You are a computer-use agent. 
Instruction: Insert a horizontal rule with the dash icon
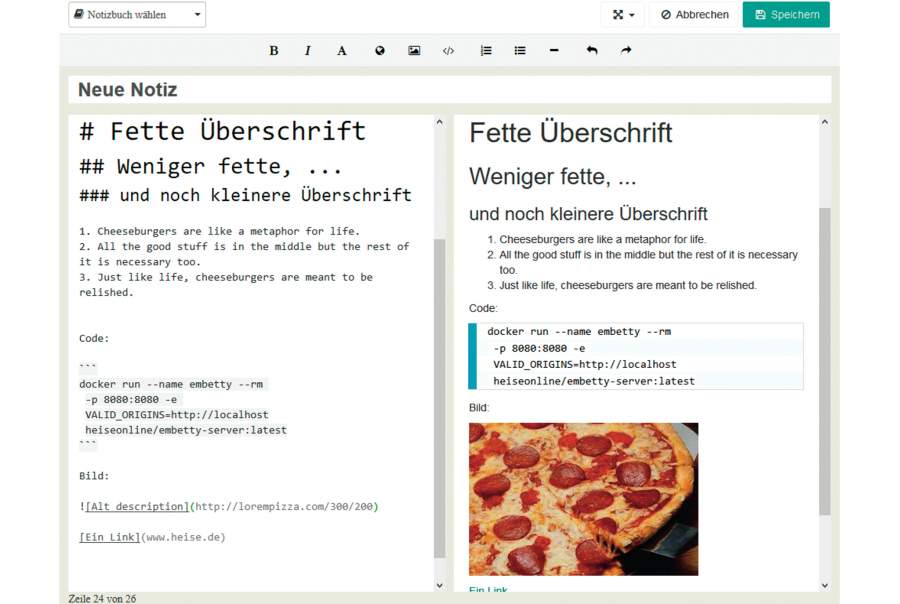(x=554, y=51)
